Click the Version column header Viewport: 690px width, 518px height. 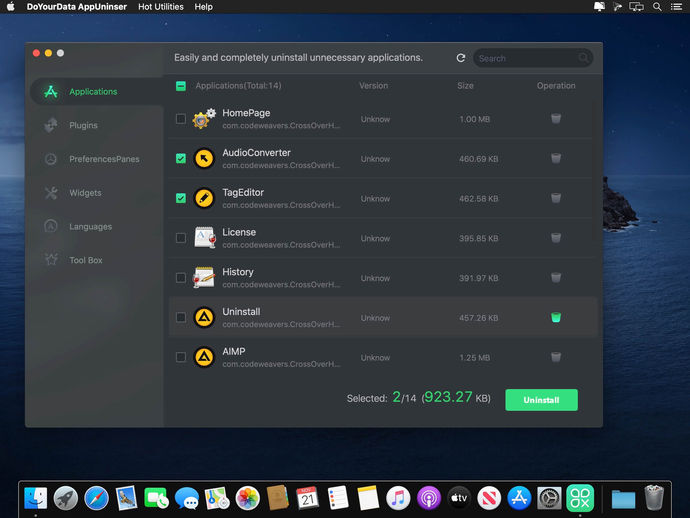[373, 86]
